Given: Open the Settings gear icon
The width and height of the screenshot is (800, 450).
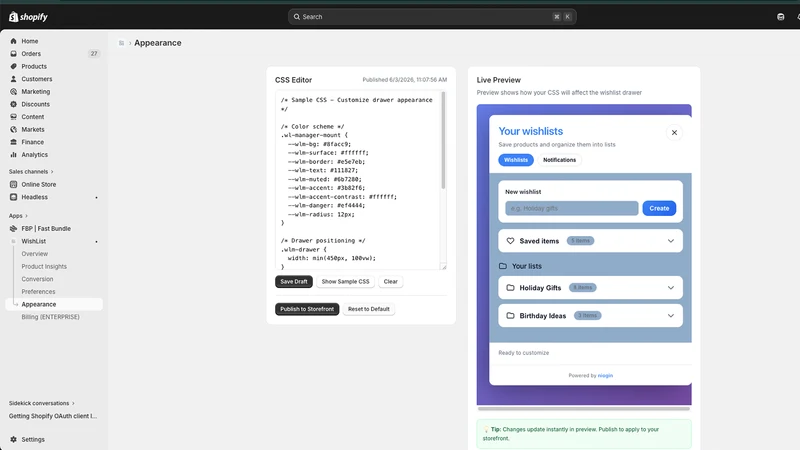Looking at the screenshot, I should (x=13, y=439).
